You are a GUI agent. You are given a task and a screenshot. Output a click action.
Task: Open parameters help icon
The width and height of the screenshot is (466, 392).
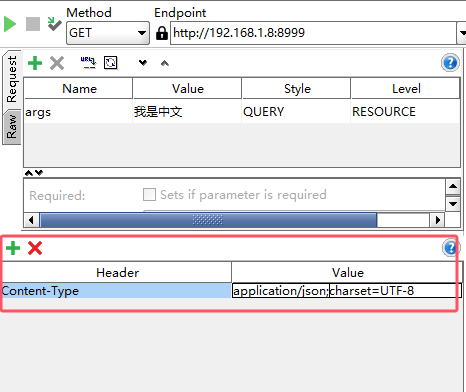[450, 63]
